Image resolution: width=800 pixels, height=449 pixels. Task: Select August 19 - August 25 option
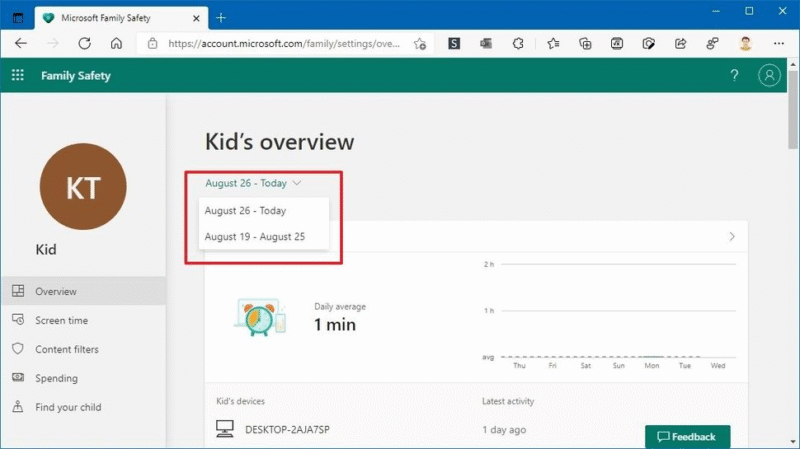click(x=254, y=237)
